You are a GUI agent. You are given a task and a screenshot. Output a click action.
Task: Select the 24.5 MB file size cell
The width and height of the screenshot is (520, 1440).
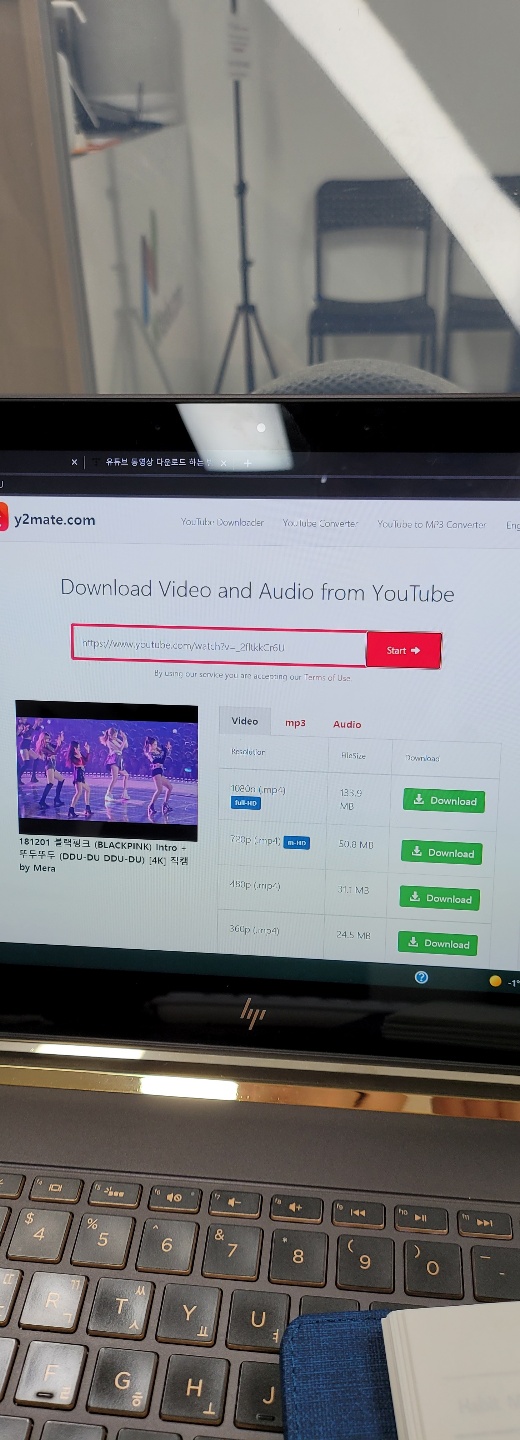pos(354,935)
